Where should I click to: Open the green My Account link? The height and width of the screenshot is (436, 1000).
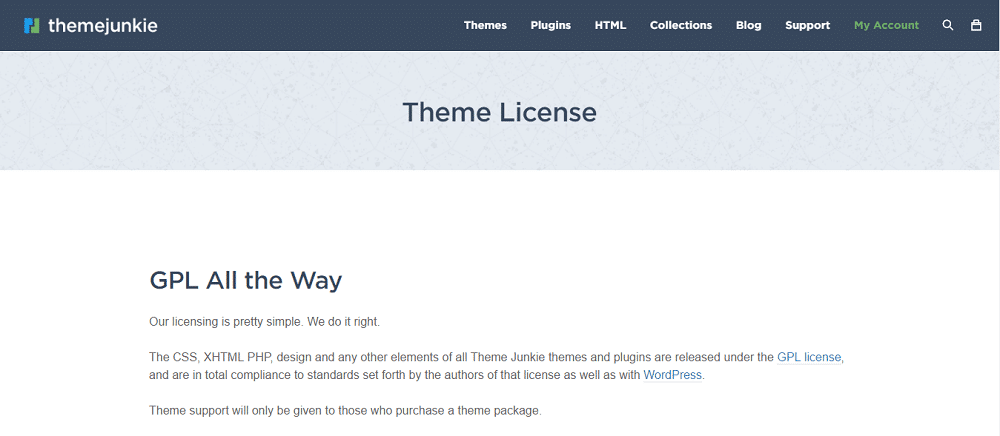886,25
